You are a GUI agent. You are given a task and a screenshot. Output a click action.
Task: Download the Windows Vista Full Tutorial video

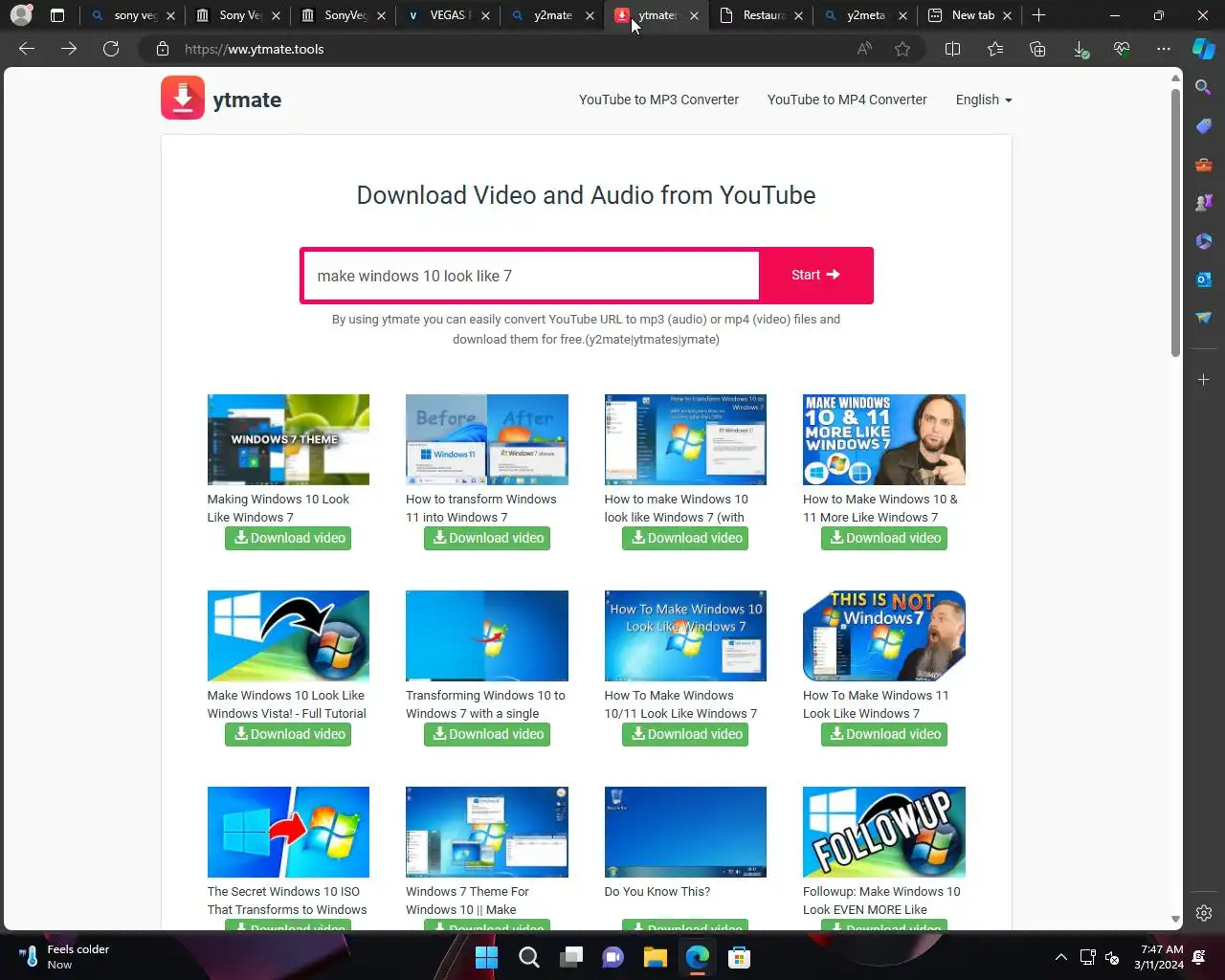pyautogui.click(x=288, y=734)
